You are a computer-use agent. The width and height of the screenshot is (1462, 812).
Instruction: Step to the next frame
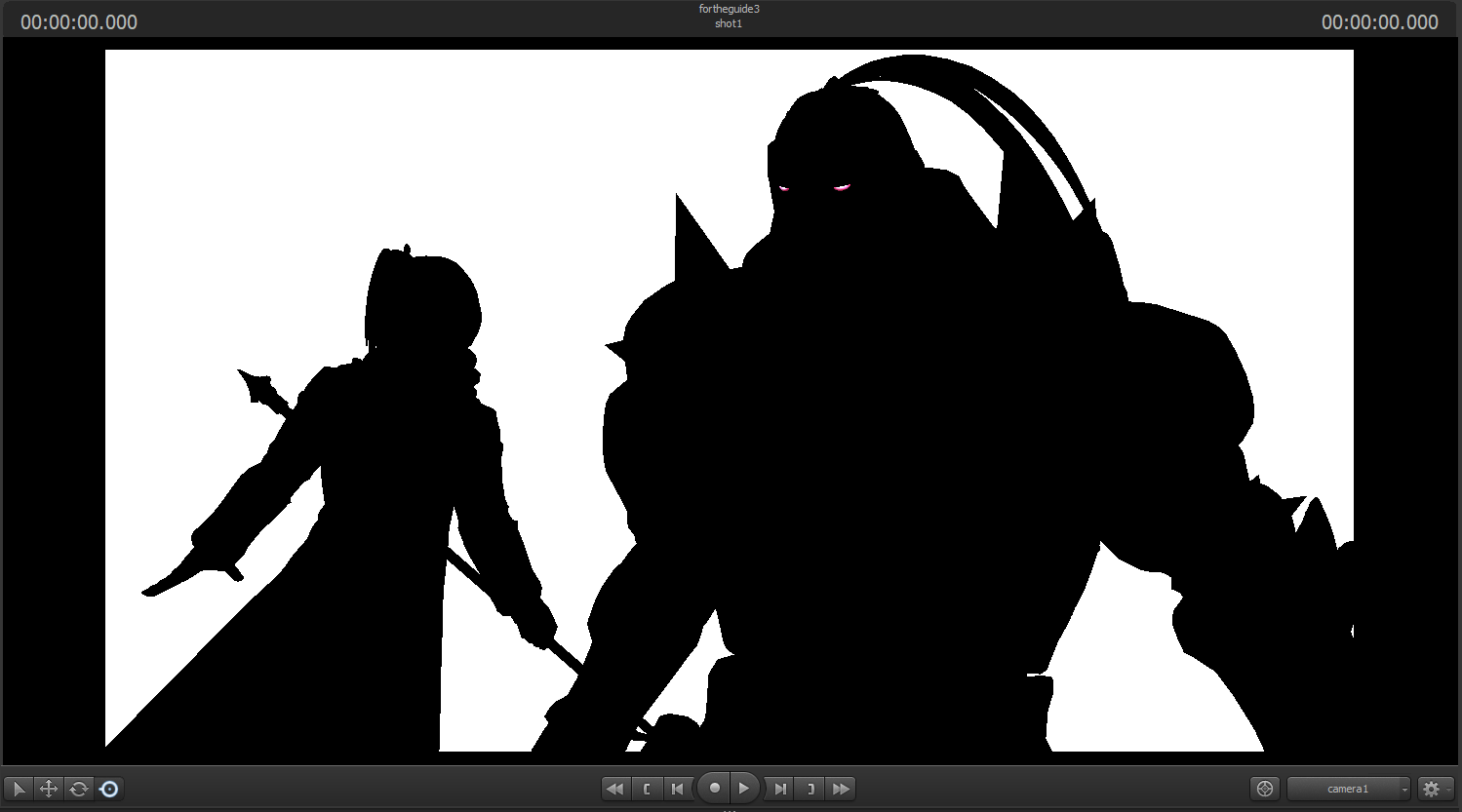(779, 789)
